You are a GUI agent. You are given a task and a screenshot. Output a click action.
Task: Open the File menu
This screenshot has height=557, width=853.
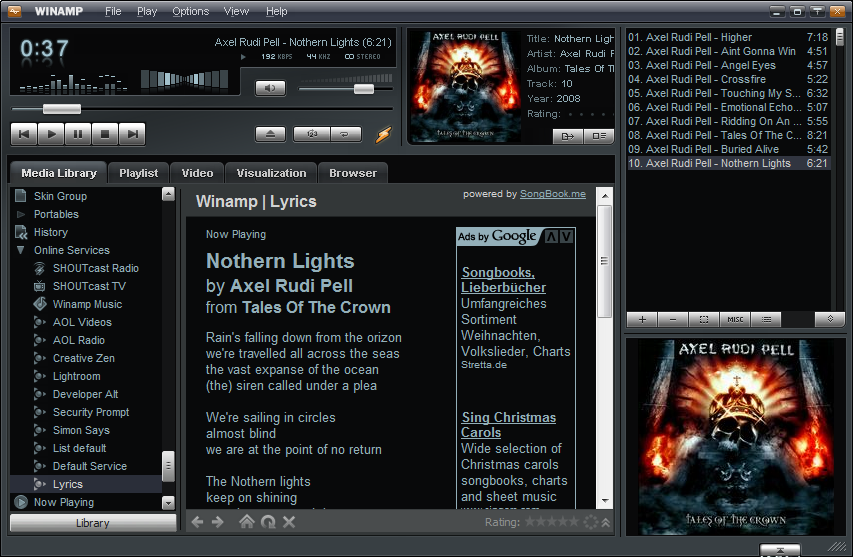(113, 11)
